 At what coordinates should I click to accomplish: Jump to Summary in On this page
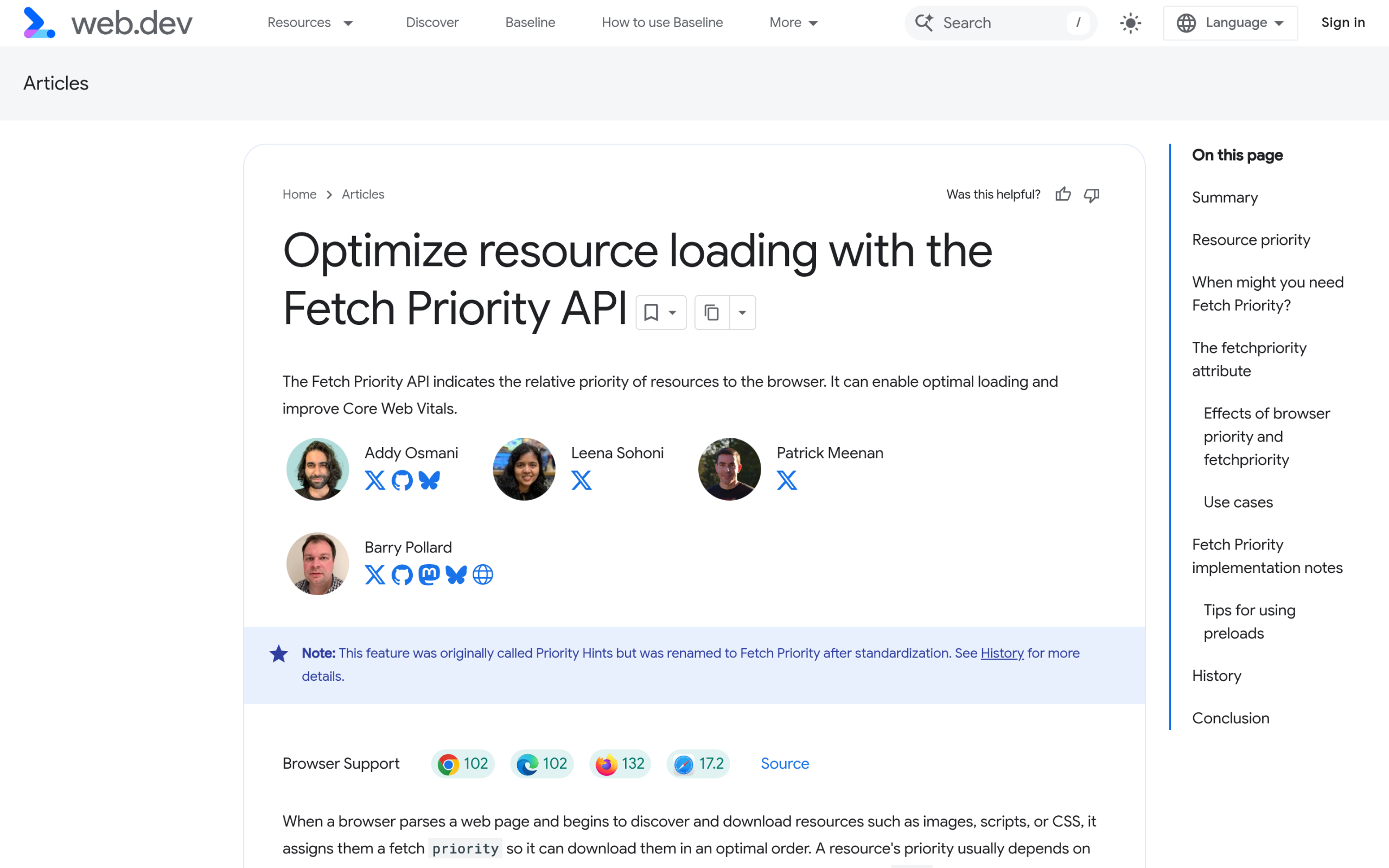pyautogui.click(x=1225, y=197)
